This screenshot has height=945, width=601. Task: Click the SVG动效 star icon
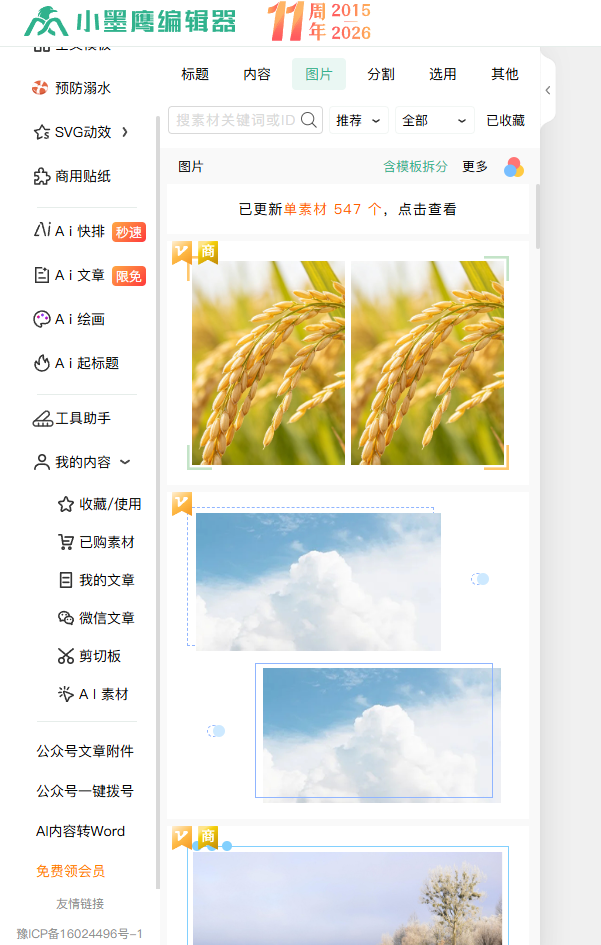pyautogui.click(x=42, y=132)
